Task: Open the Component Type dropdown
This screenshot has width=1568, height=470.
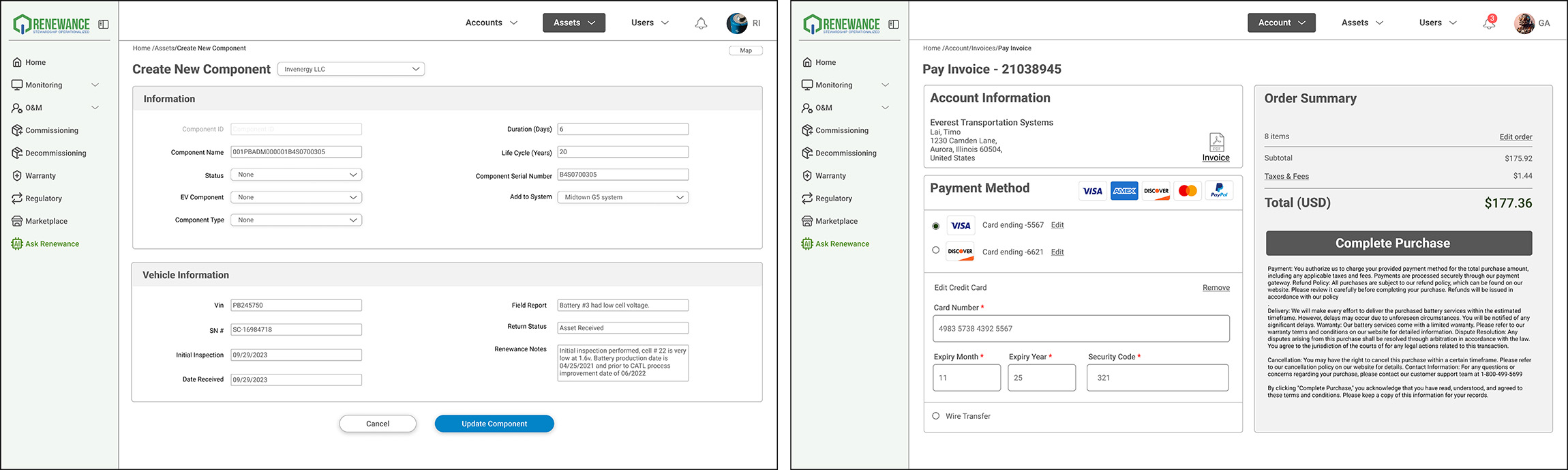Action: click(296, 220)
